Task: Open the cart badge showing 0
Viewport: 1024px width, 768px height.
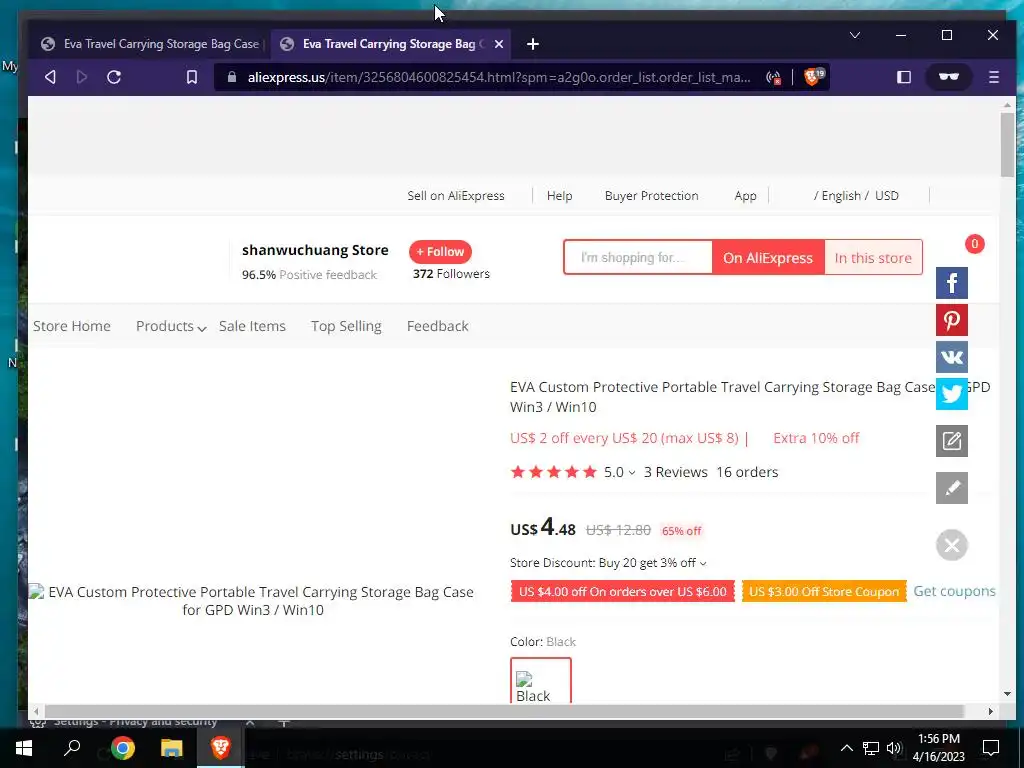Action: click(x=974, y=244)
